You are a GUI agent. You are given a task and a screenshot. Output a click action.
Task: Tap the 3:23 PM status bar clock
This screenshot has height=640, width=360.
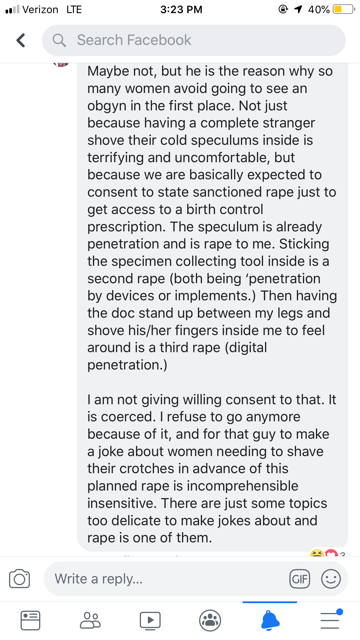[181, 9]
